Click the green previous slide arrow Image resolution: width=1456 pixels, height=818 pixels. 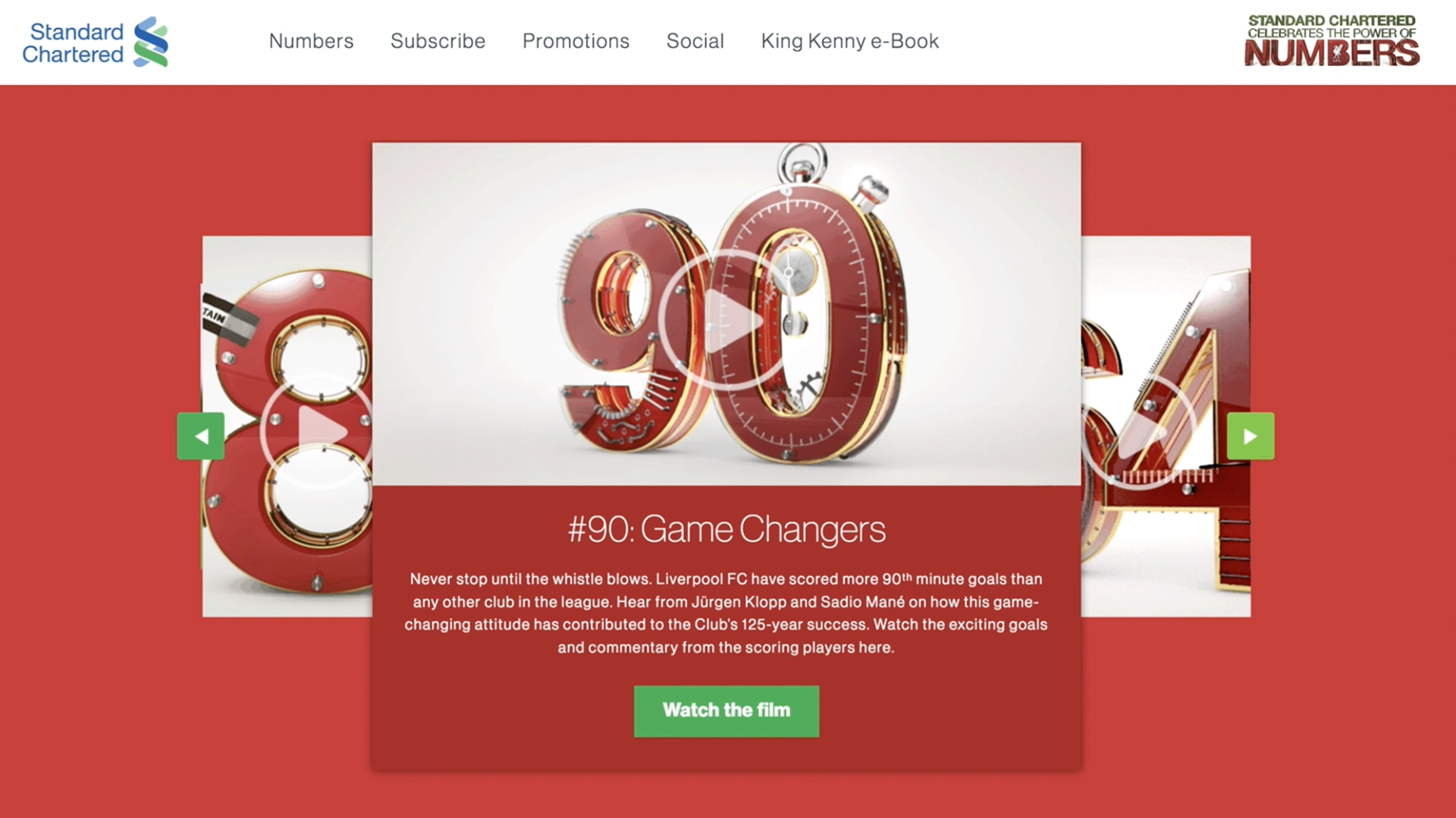click(x=200, y=436)
